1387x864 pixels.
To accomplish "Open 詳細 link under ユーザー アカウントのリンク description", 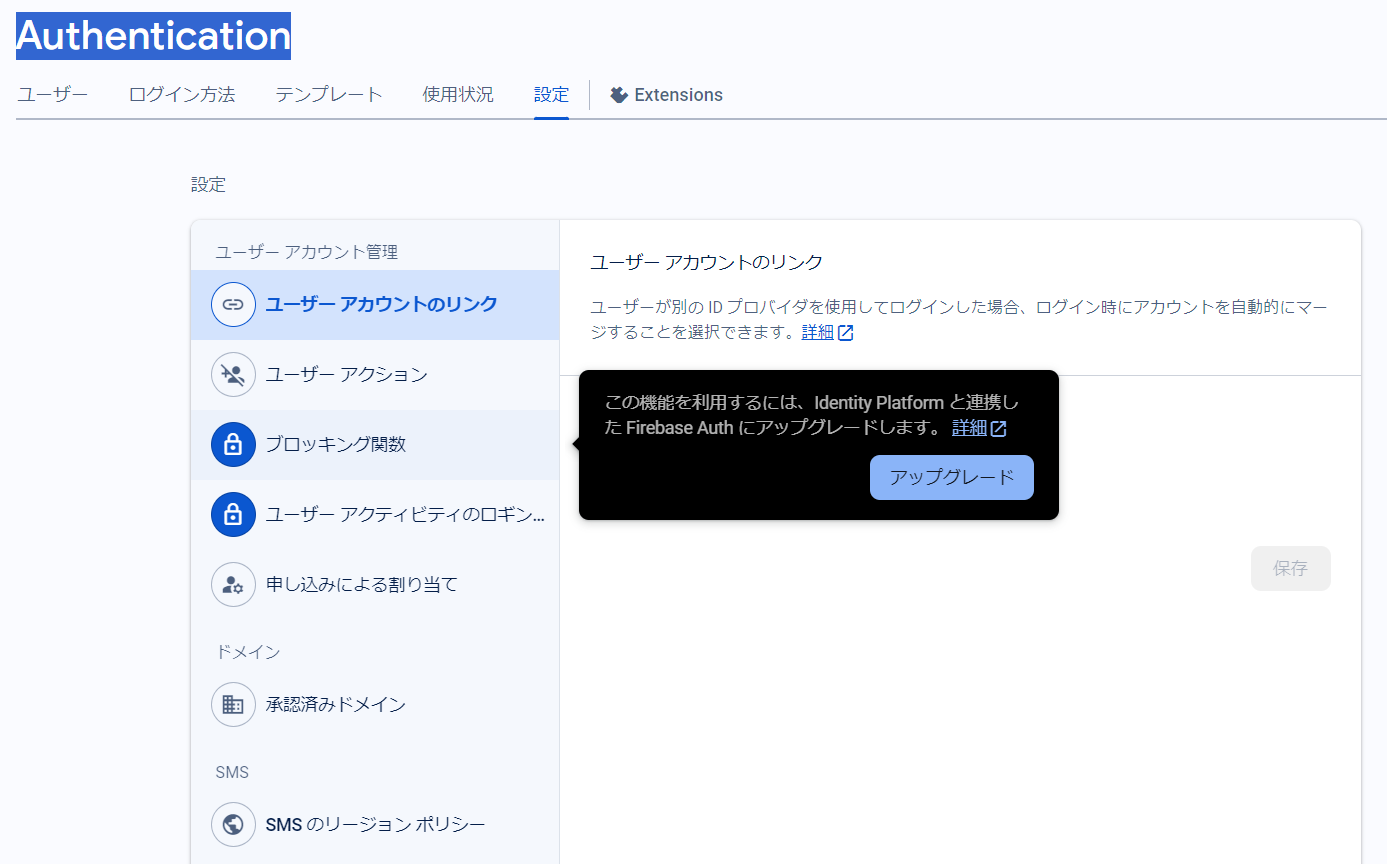I will click(x=818, y=332).
